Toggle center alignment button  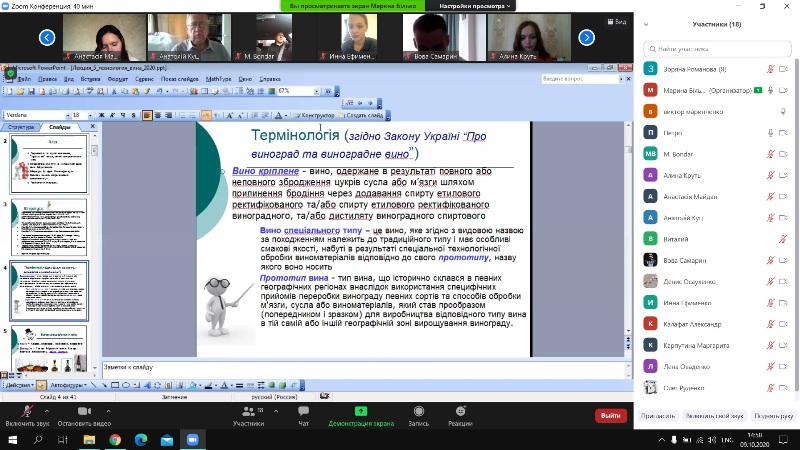point(158,115)
